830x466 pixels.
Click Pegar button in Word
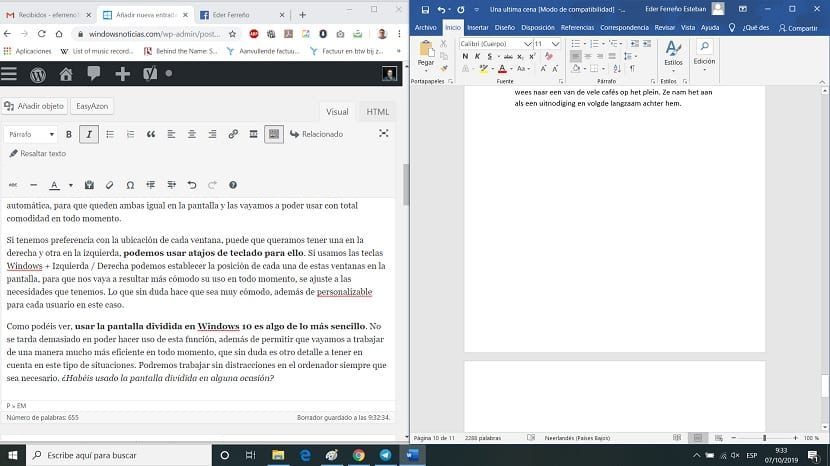point(426,55)
